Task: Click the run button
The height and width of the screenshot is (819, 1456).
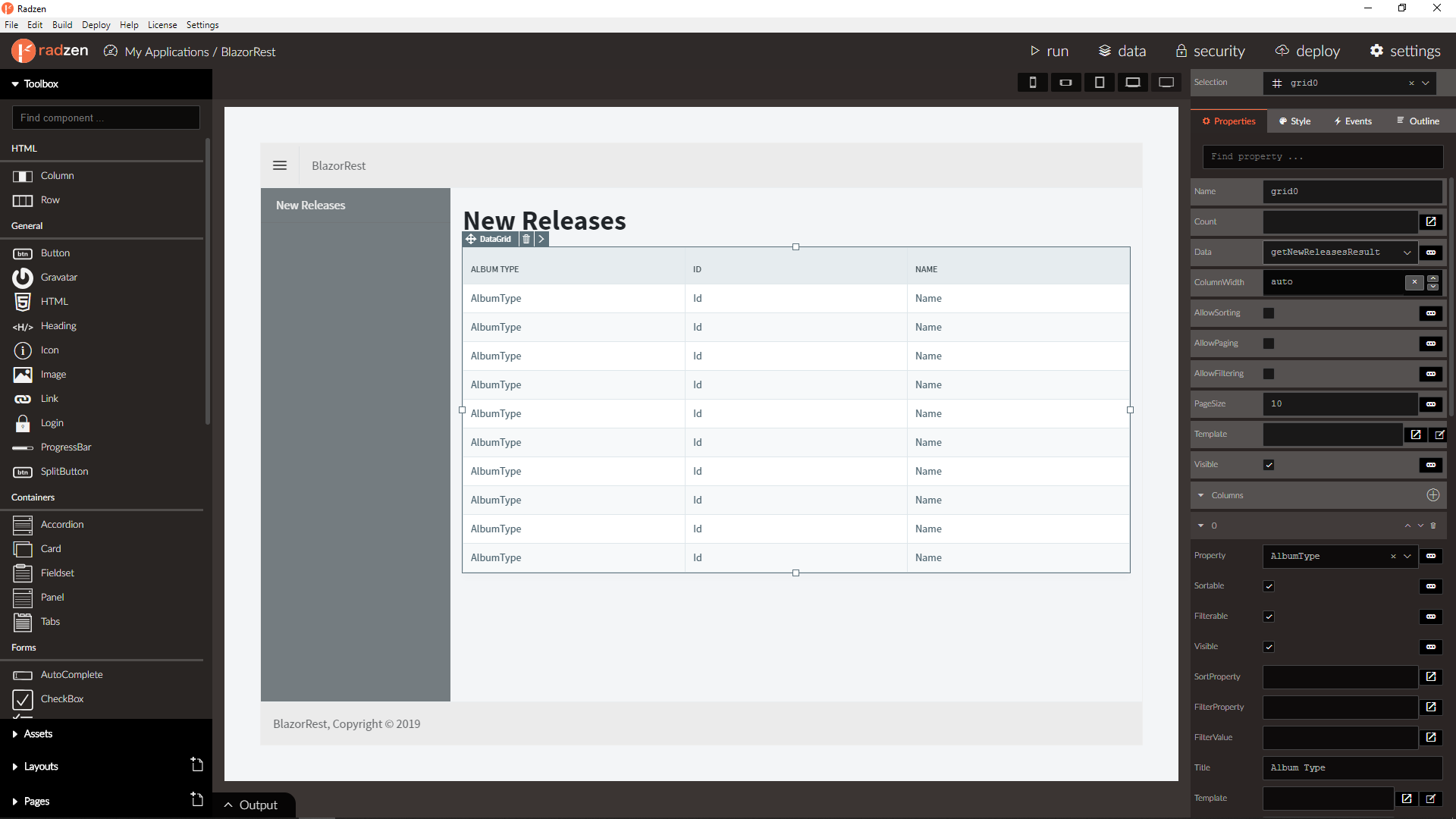Action: (1050, 51)
